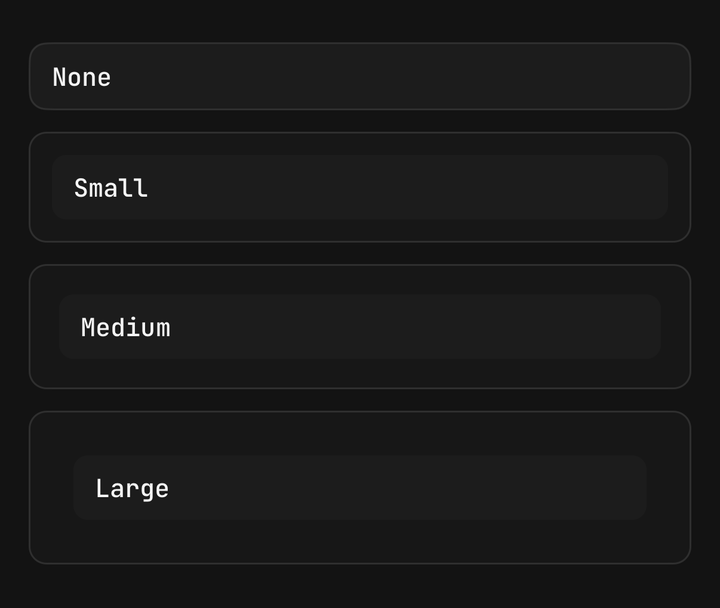The image size is (720, 608).
Task: Click the padding below the Large inner box
Action: tap(360, 542)
